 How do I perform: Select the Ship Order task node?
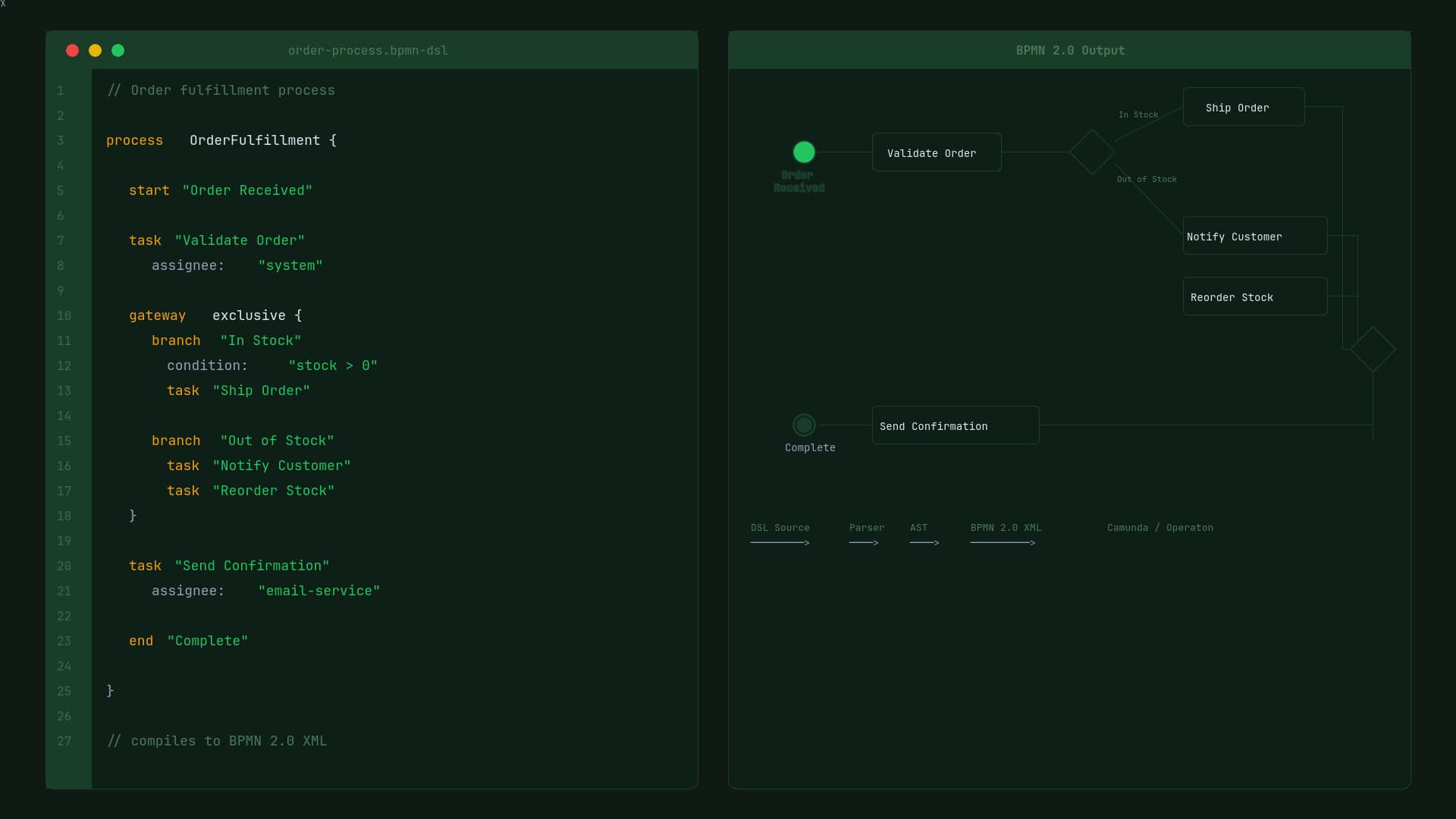(1244, 107)
